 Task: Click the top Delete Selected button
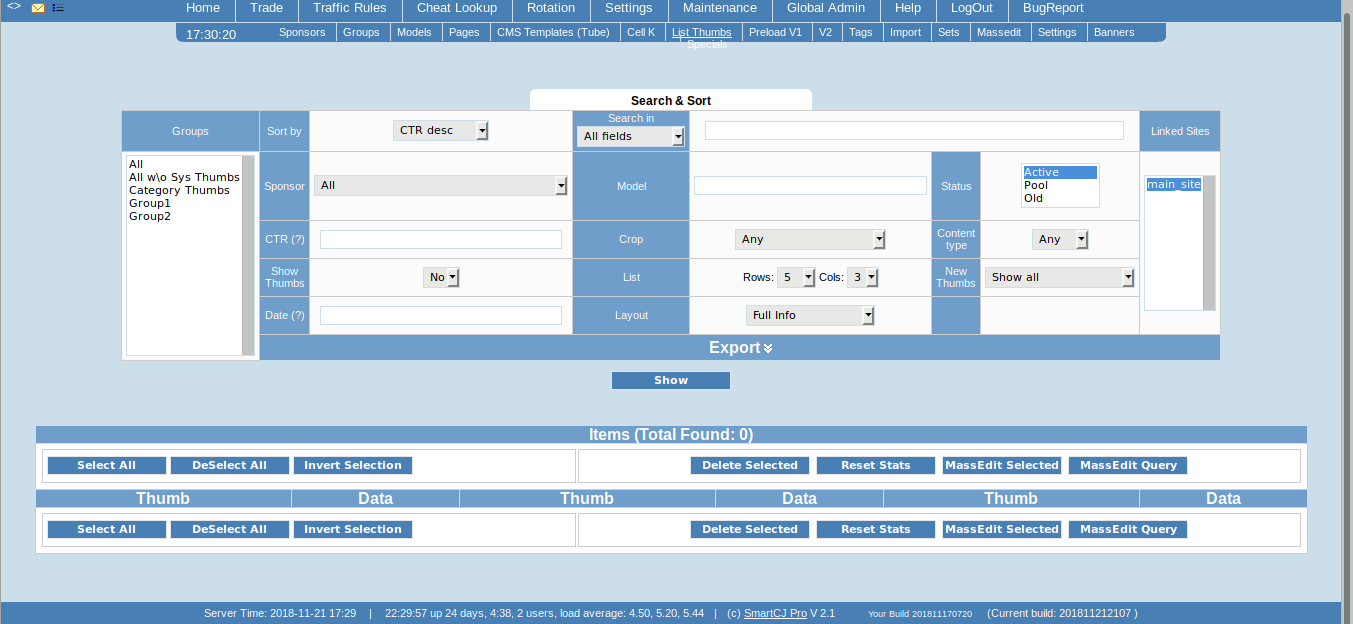750,466
